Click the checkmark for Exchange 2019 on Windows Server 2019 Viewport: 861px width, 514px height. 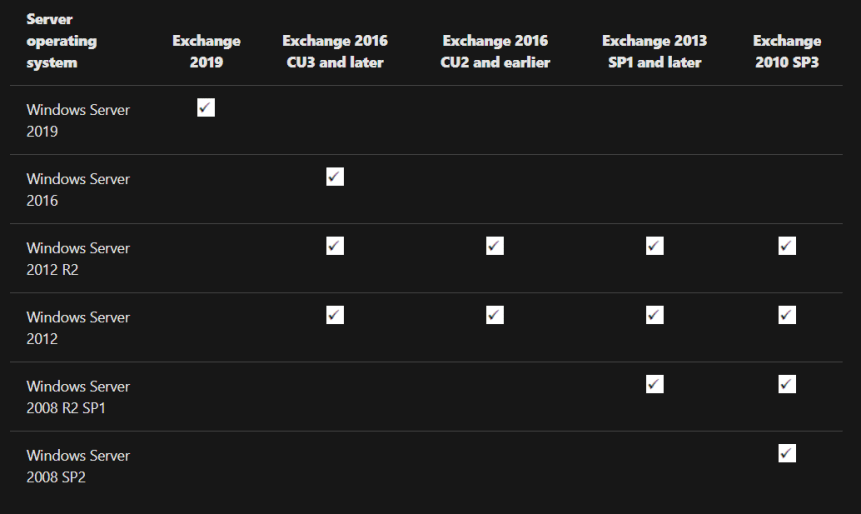point(206,108)
